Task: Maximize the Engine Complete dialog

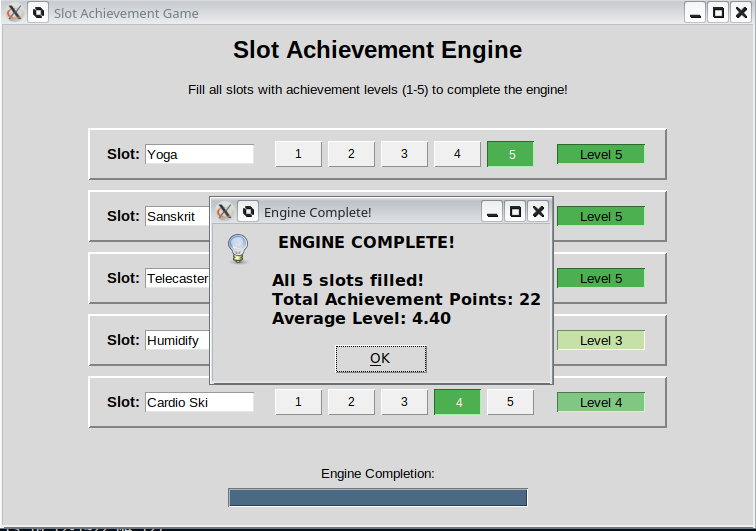Action: [515, 211]
